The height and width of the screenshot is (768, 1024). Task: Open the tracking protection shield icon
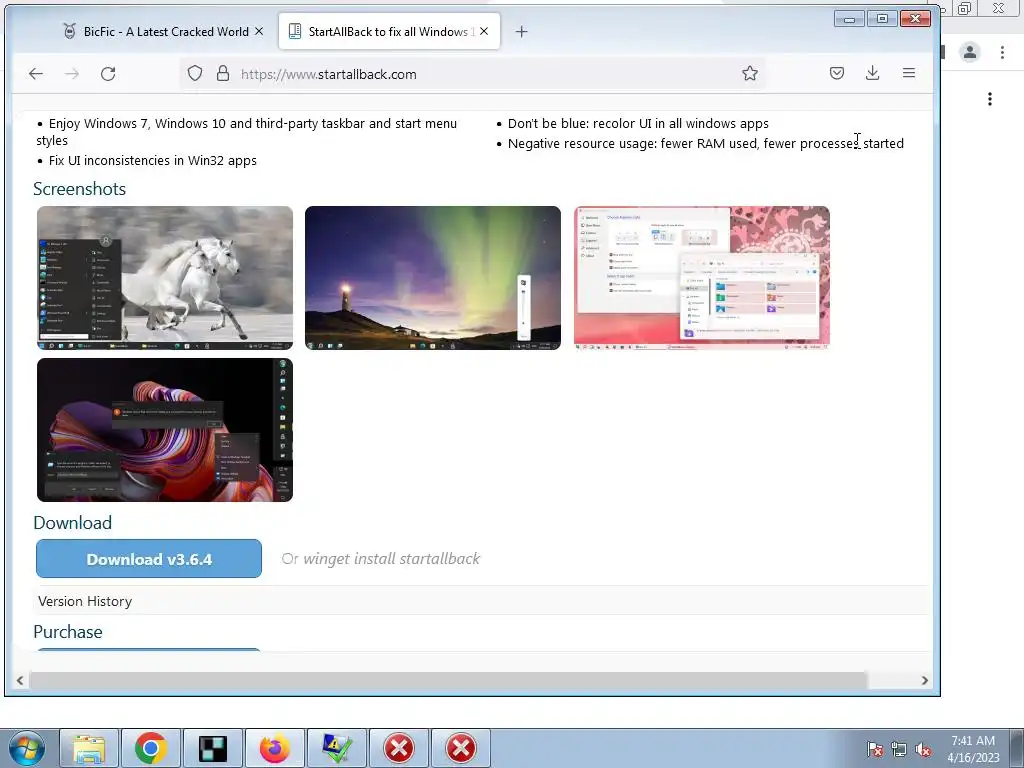(x=195, y=73)
